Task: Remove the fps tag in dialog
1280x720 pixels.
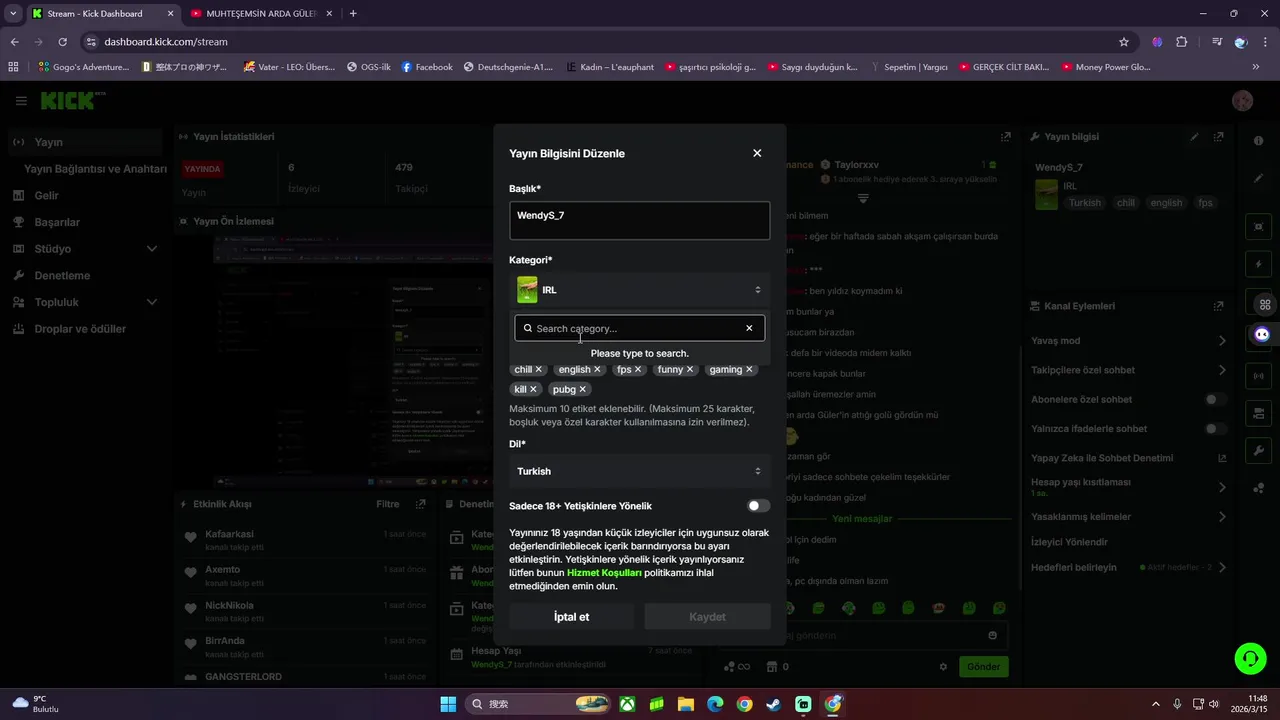Action: pos(638,370)
